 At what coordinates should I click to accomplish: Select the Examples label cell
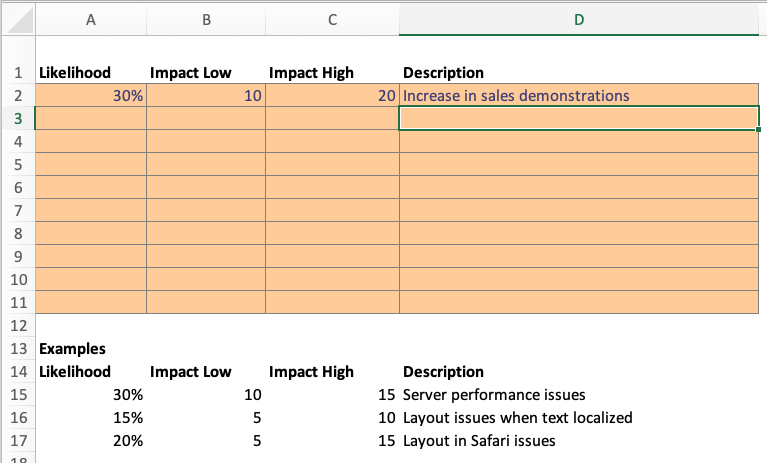click(x=91, y=349)
